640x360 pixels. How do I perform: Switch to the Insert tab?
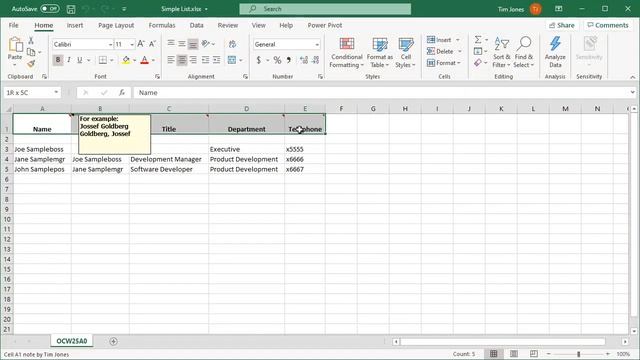point(75,25)
